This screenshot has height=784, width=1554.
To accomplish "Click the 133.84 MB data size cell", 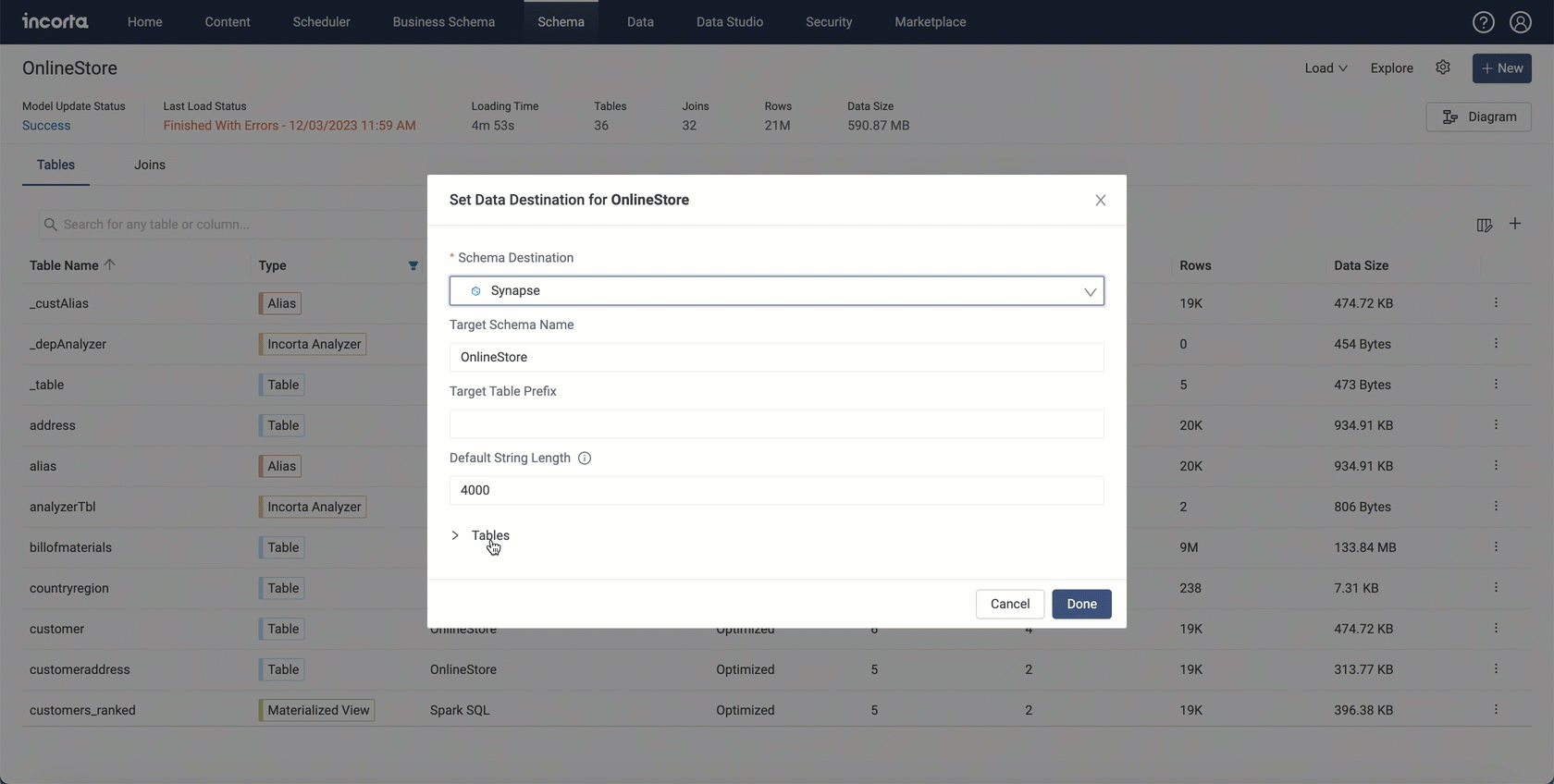I will [1365, 547].
